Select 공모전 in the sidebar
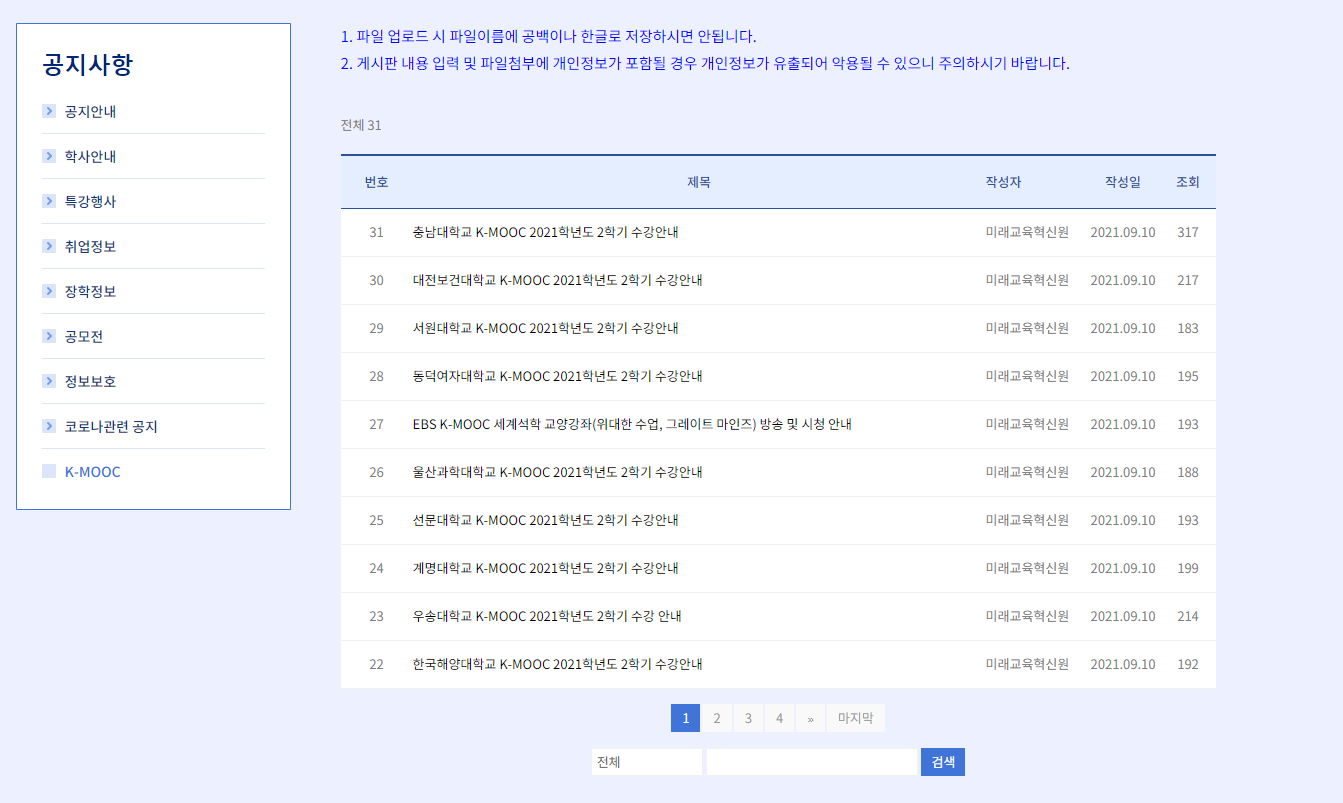 click(x=84, y=336)
